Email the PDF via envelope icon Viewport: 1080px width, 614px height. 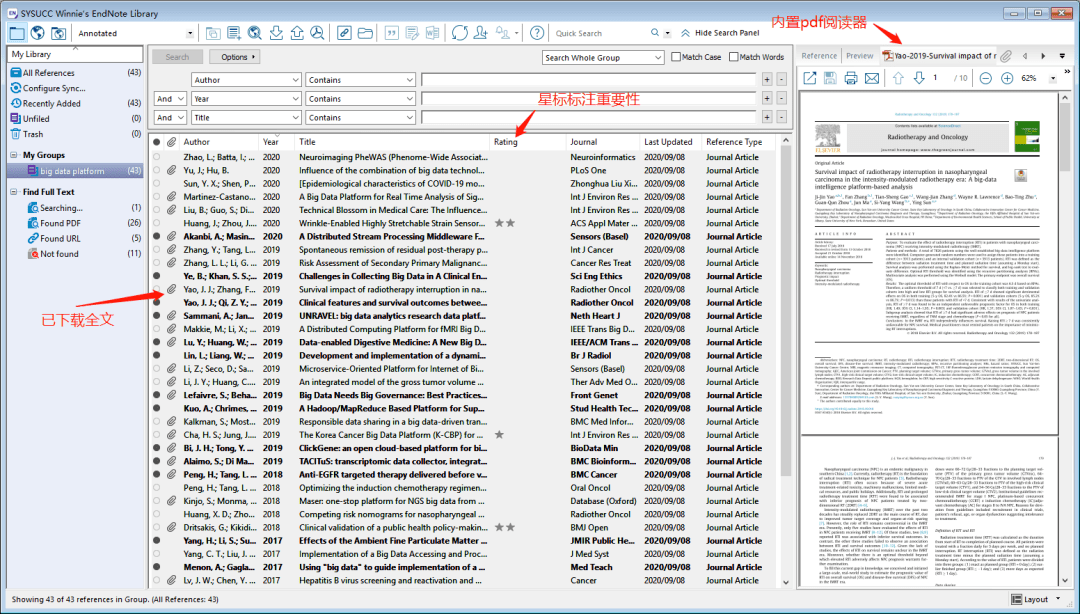click(872, 78)
